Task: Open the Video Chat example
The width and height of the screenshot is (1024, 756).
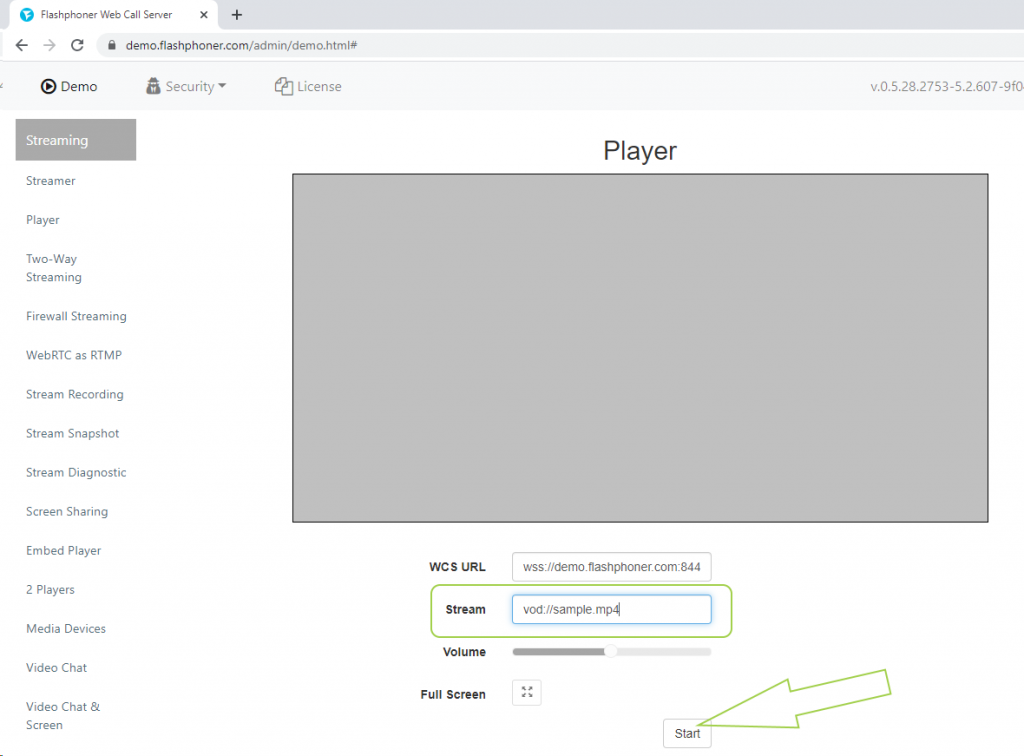Action: click(56, 668)
